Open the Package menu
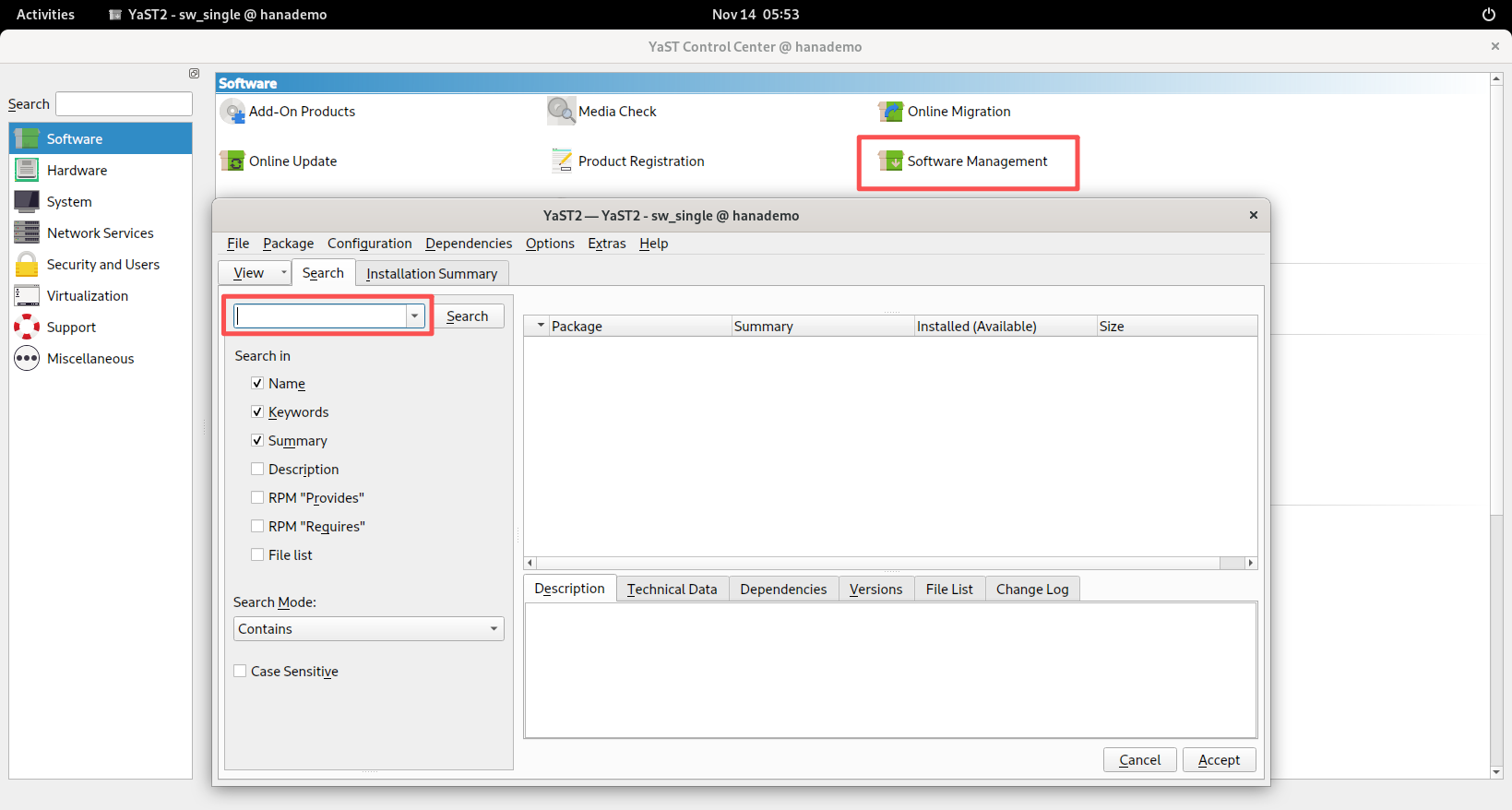Screen dimensions: 1512x810 [x=288, y=244]
